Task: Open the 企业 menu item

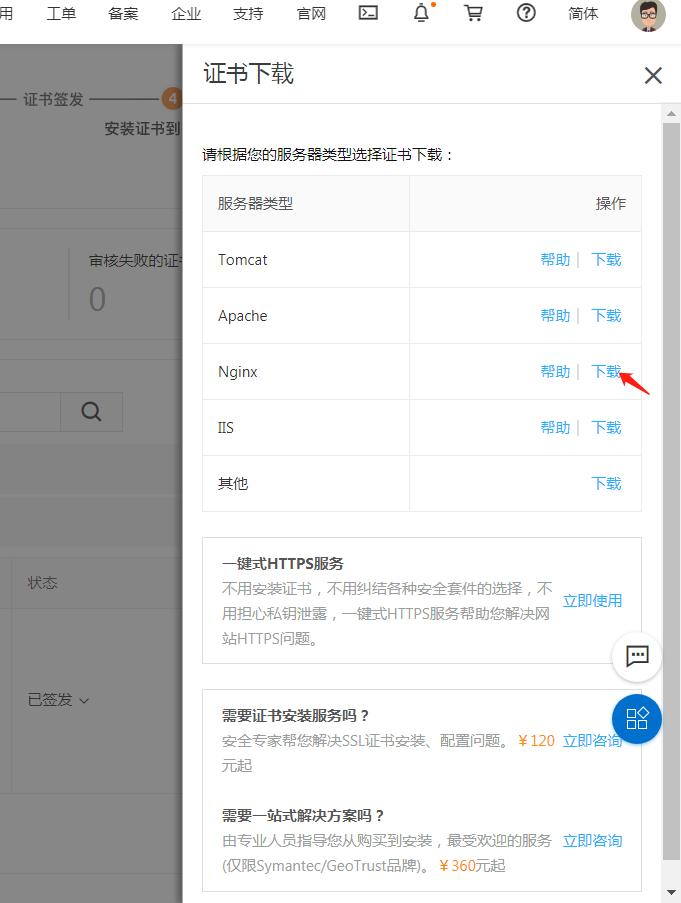Action: point(186,14)
